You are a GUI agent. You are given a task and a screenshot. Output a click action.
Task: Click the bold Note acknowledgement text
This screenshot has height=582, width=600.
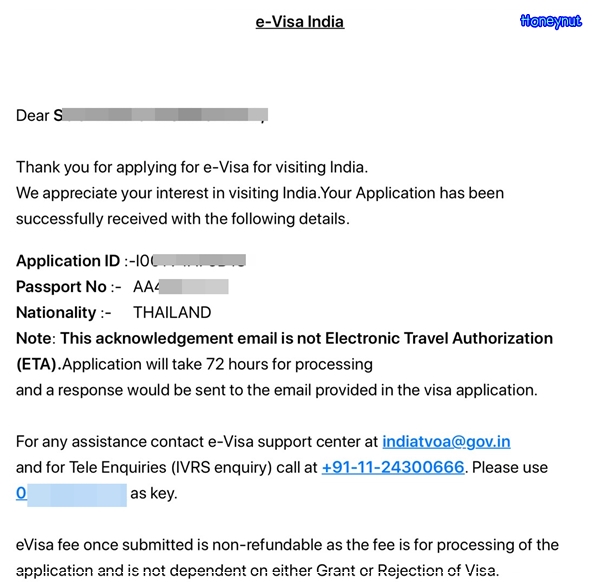pos(284,339)
